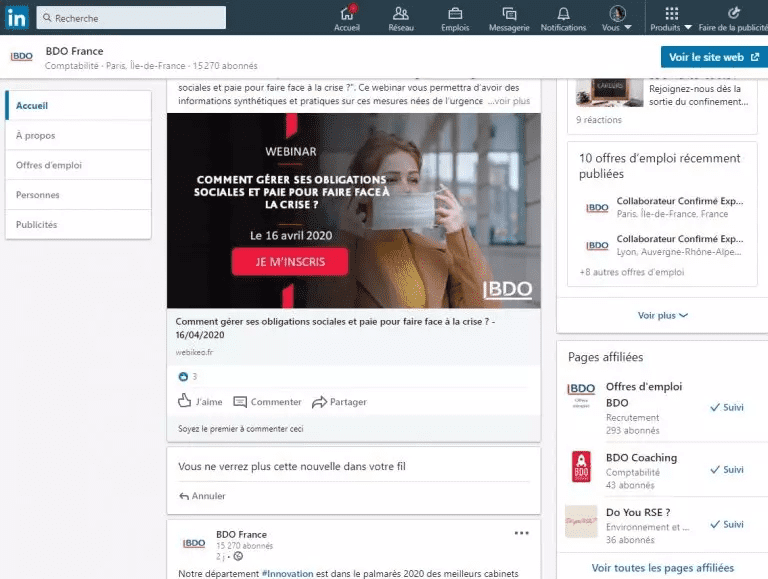768x579 pixels.
Task: Click the webinar article title link
Action: coord(335,328)
